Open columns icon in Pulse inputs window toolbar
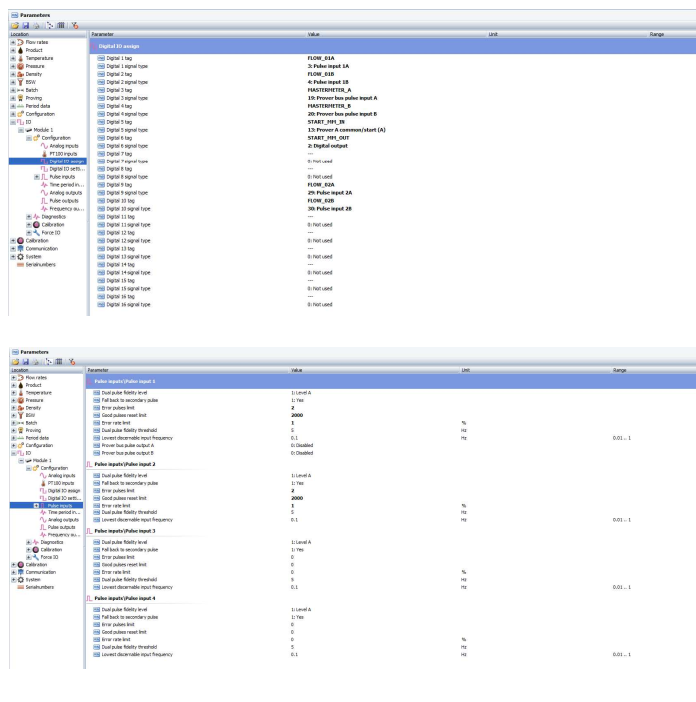Viewport: 696px width, 702px height. pos(59,362)
